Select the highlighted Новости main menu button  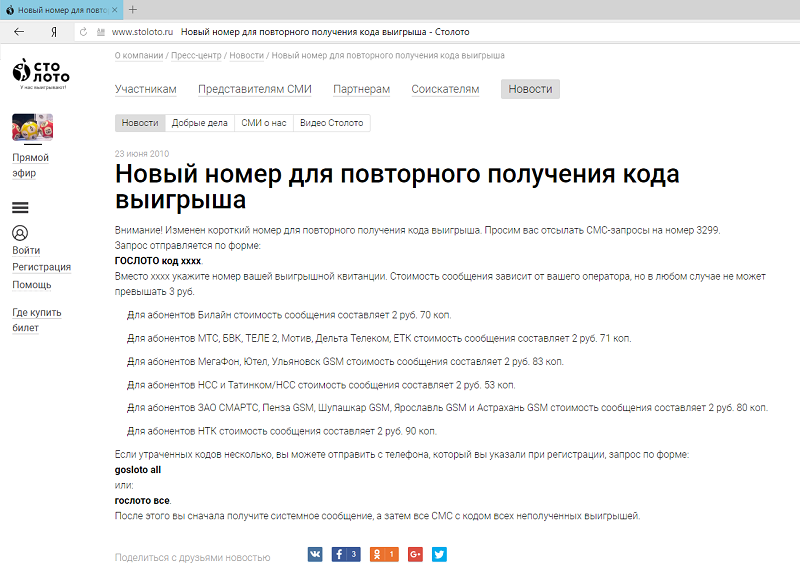530,89
